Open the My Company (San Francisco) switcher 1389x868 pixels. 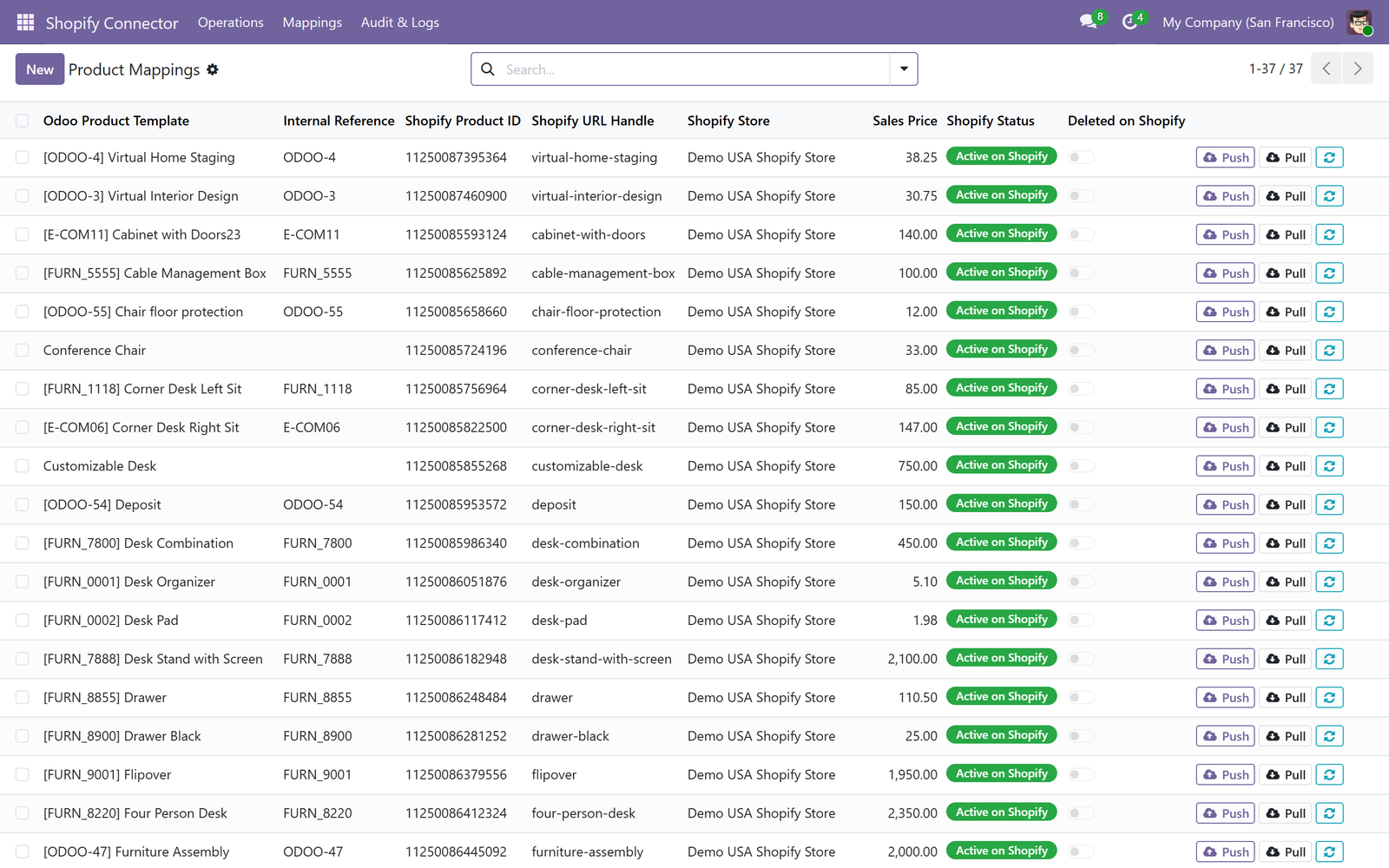click(1247, 23)
